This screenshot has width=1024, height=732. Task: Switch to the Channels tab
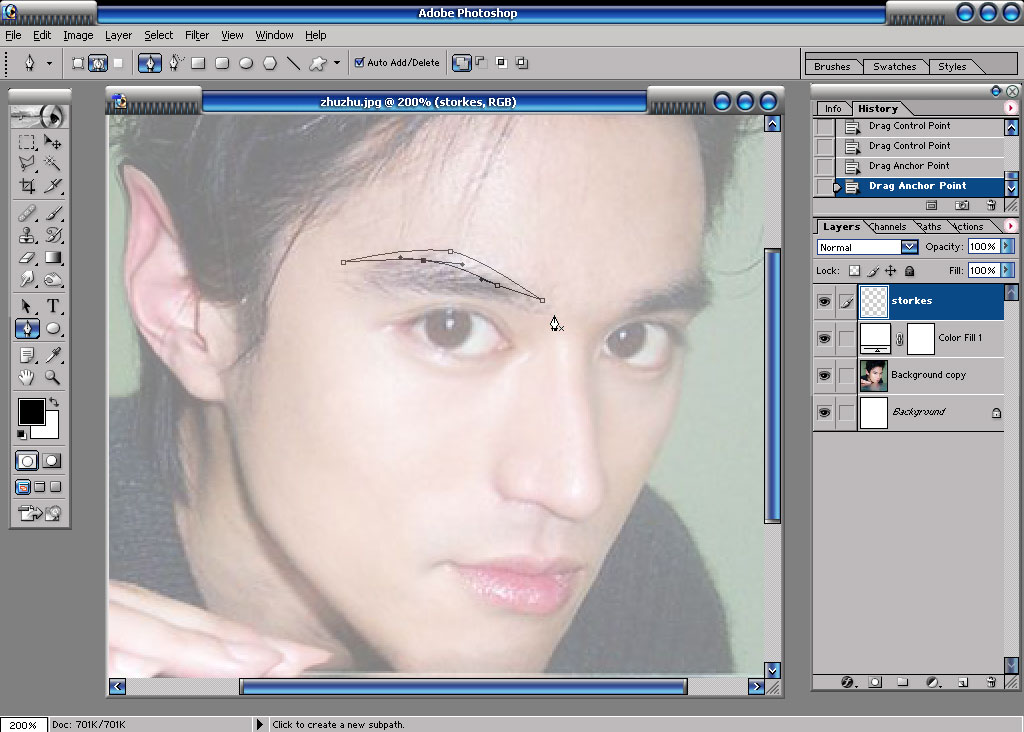(x=889, y=227)
